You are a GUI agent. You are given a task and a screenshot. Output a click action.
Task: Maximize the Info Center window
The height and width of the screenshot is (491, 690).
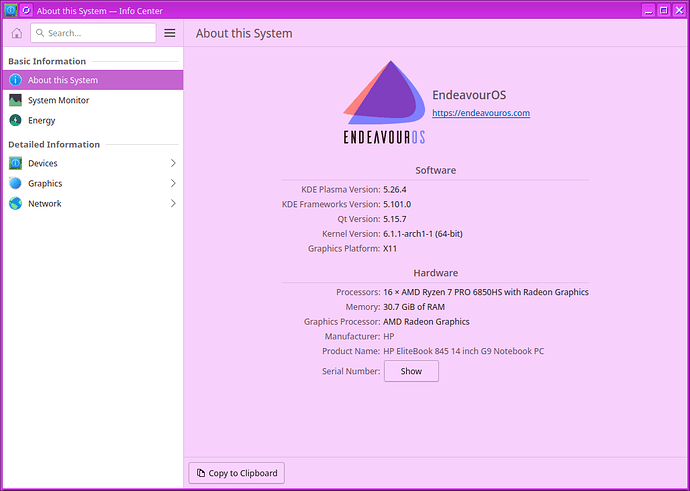(664, 11)
